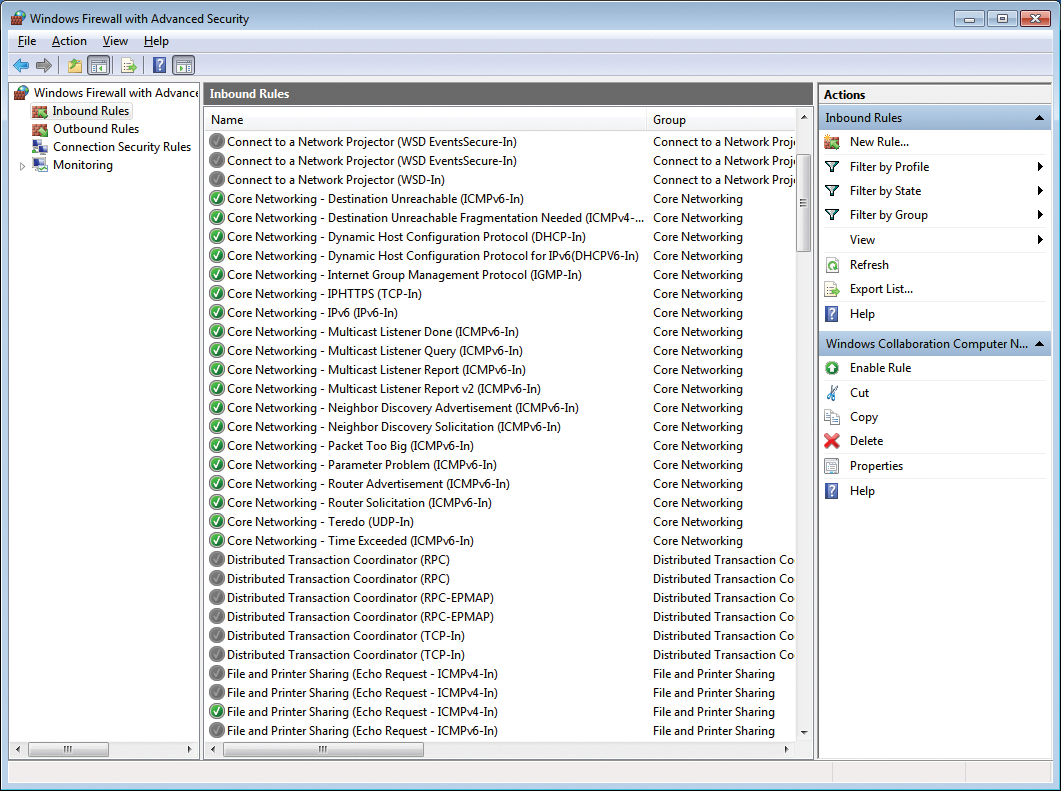This screenshot has height=791, width=1061.
Task: Click the Refresh icon in Actions pane
Action: click(832, 264)
